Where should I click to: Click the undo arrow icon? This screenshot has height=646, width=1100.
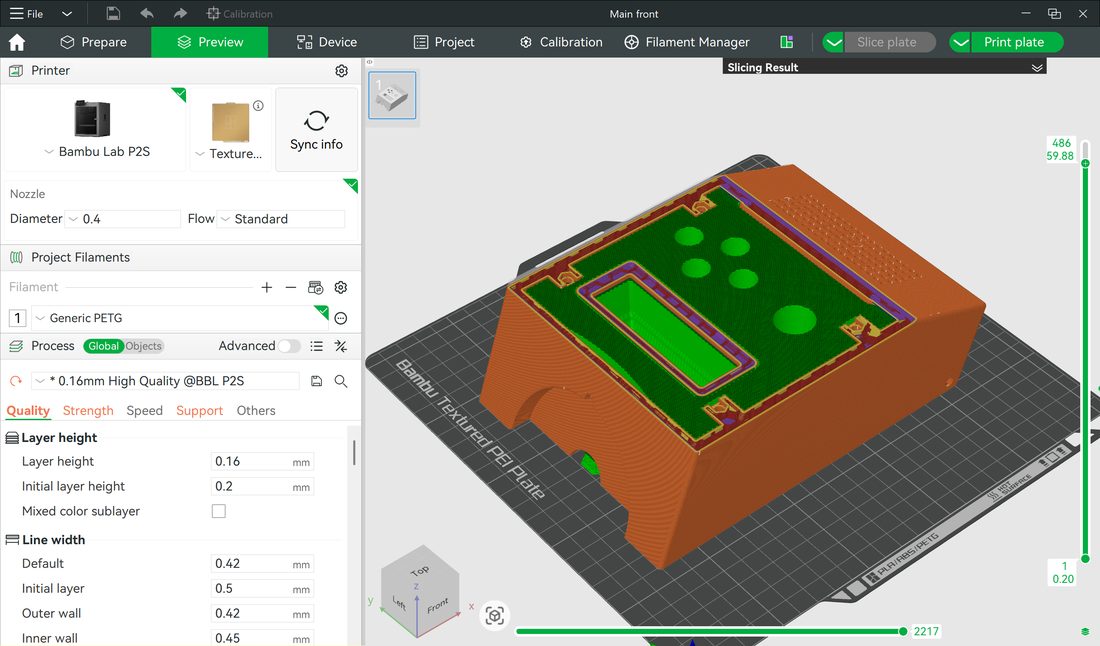pyautogui.click(x=147, y=13)
